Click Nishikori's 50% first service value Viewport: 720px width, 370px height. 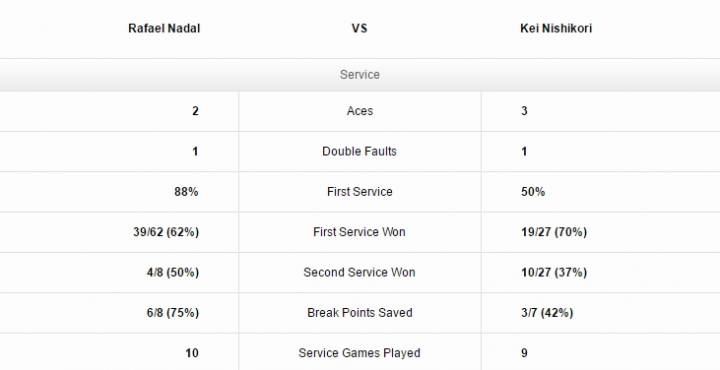pos(533,192)
